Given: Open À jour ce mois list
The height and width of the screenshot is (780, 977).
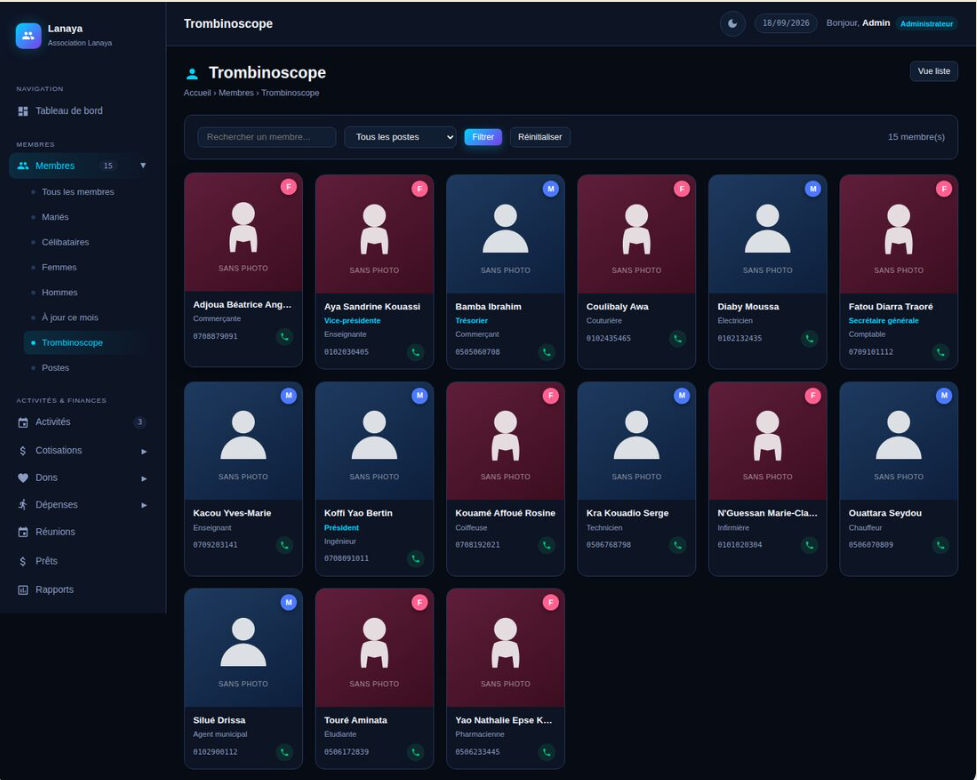Looking at the screenshot, I should coord(70,318).
